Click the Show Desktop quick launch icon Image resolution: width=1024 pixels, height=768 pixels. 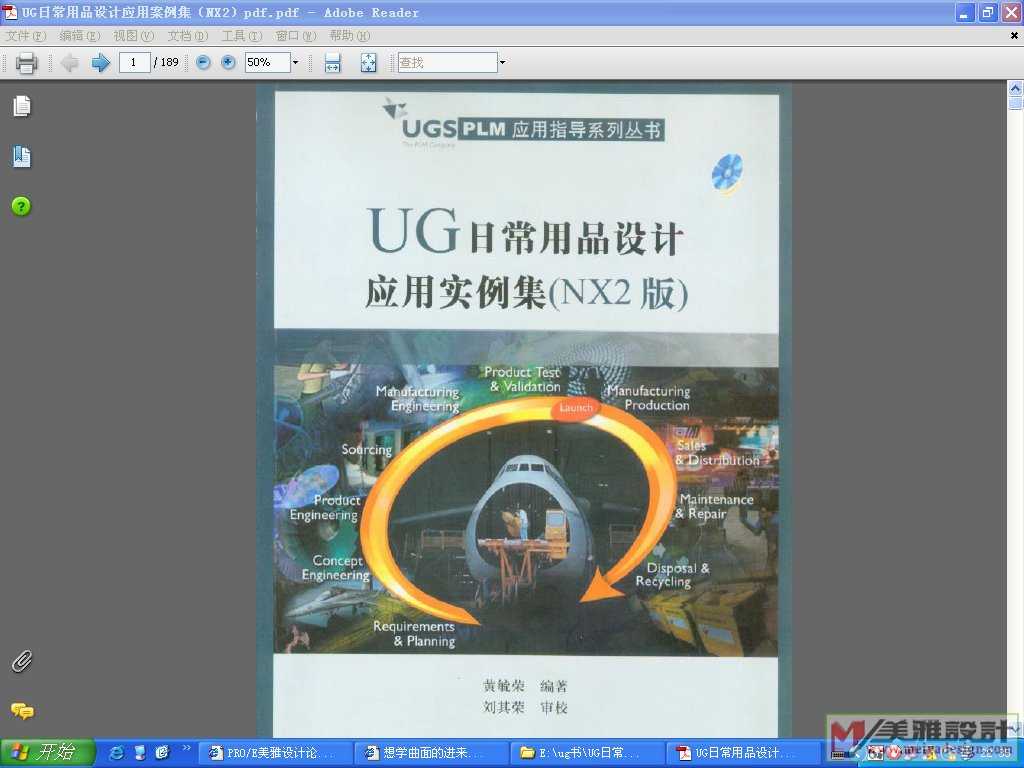[140, 752]
